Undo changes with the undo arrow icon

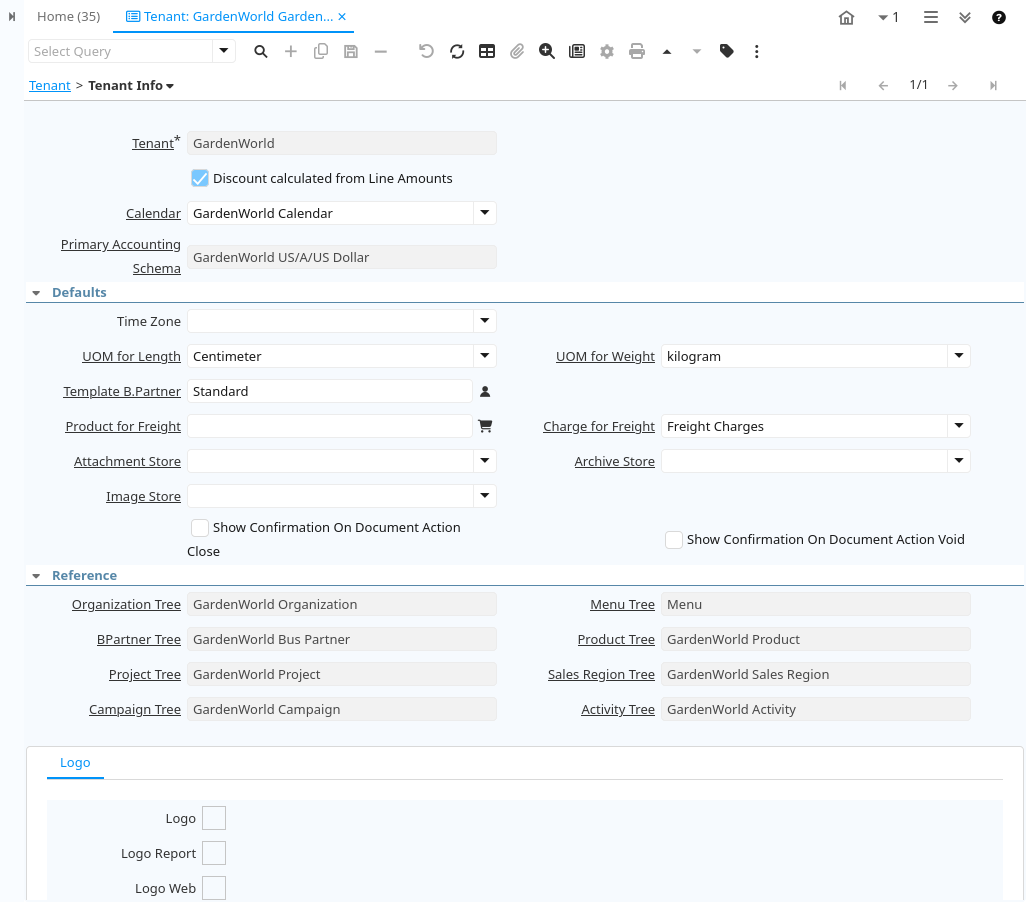426,52
